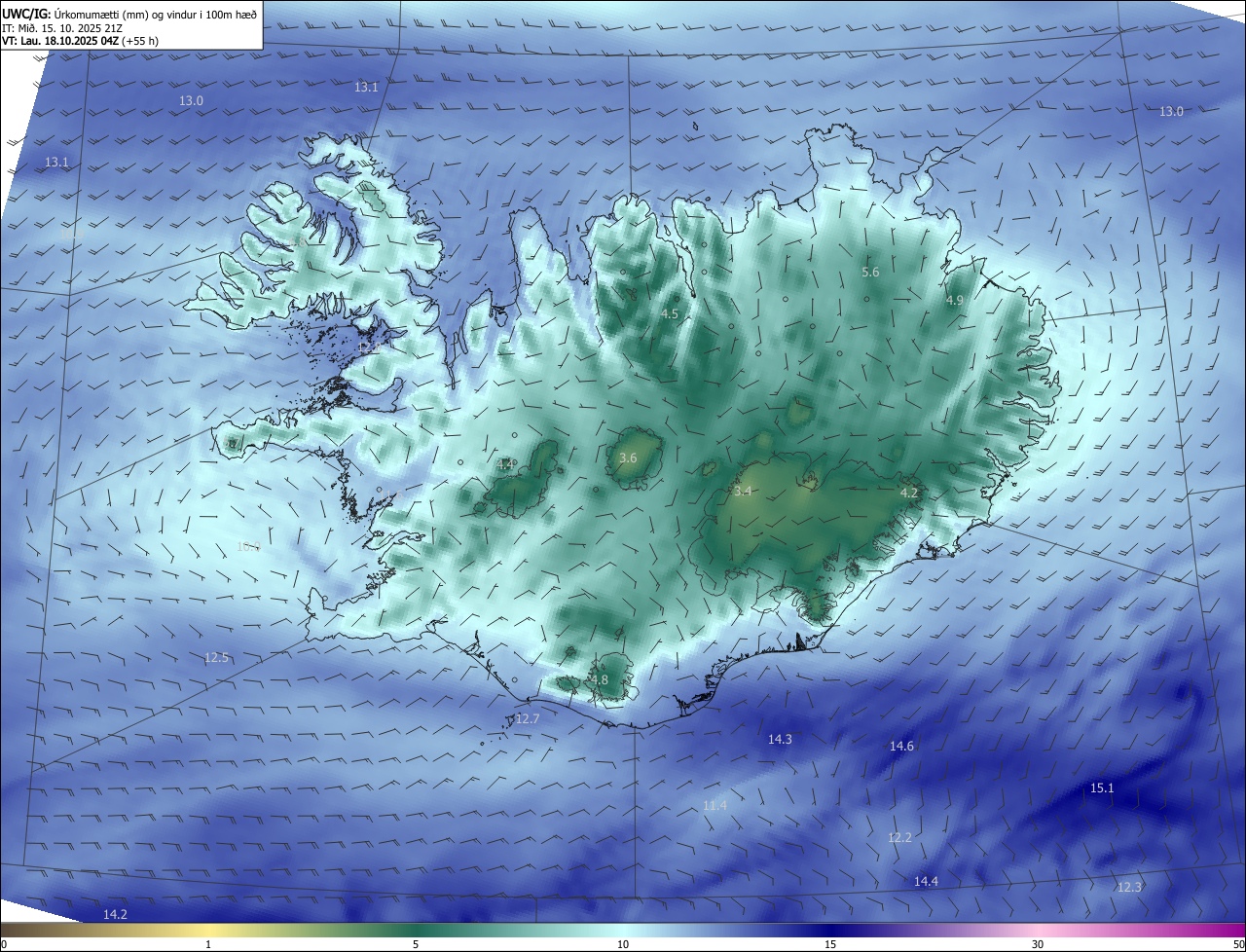The height and width of the screenshot is (952, 1246).
Task: Click the 12.2 value label
Action: pos(899,838)
